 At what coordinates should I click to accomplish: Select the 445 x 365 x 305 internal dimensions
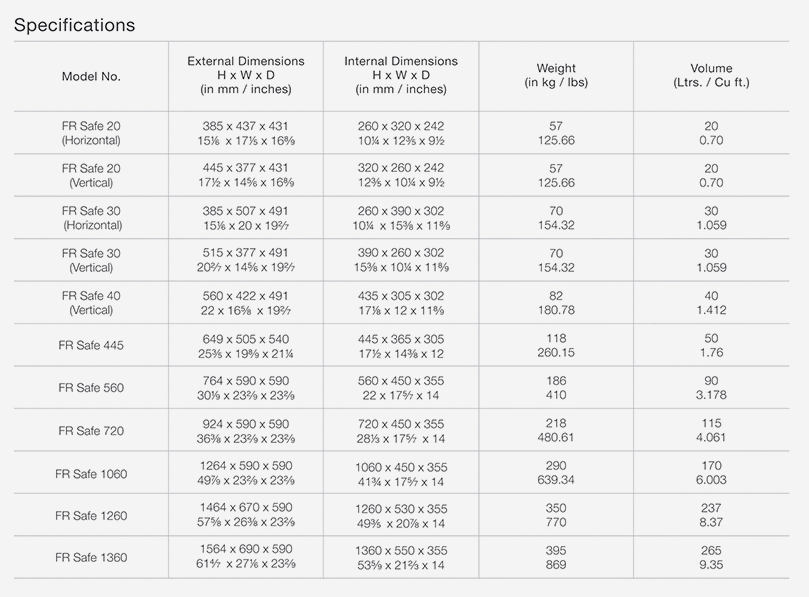pyautogui.click(x=400, y=338)
